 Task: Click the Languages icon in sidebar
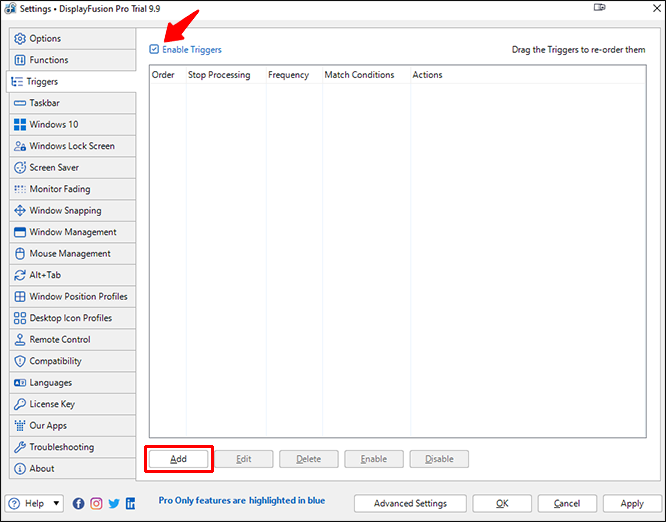[x=20, y=383]
